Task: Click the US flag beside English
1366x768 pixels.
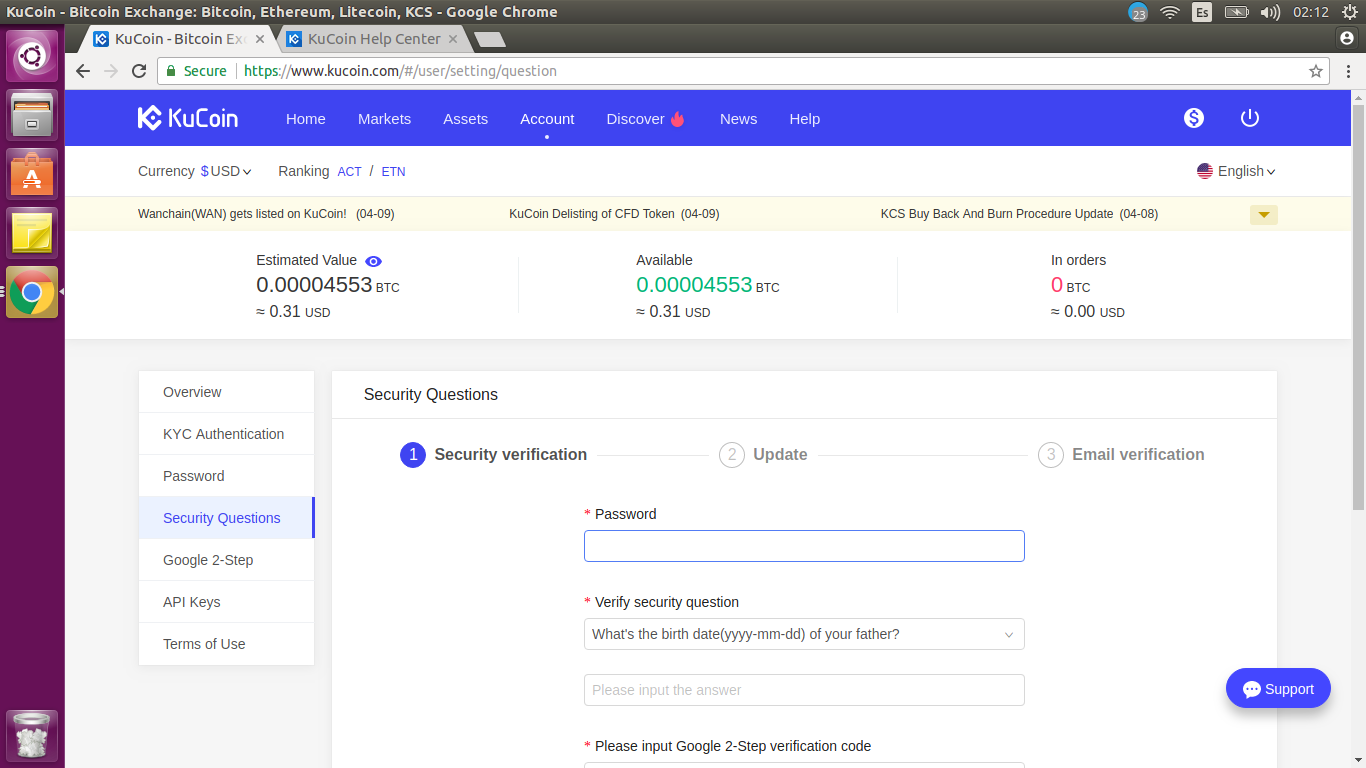Action: pos(1204,170)
